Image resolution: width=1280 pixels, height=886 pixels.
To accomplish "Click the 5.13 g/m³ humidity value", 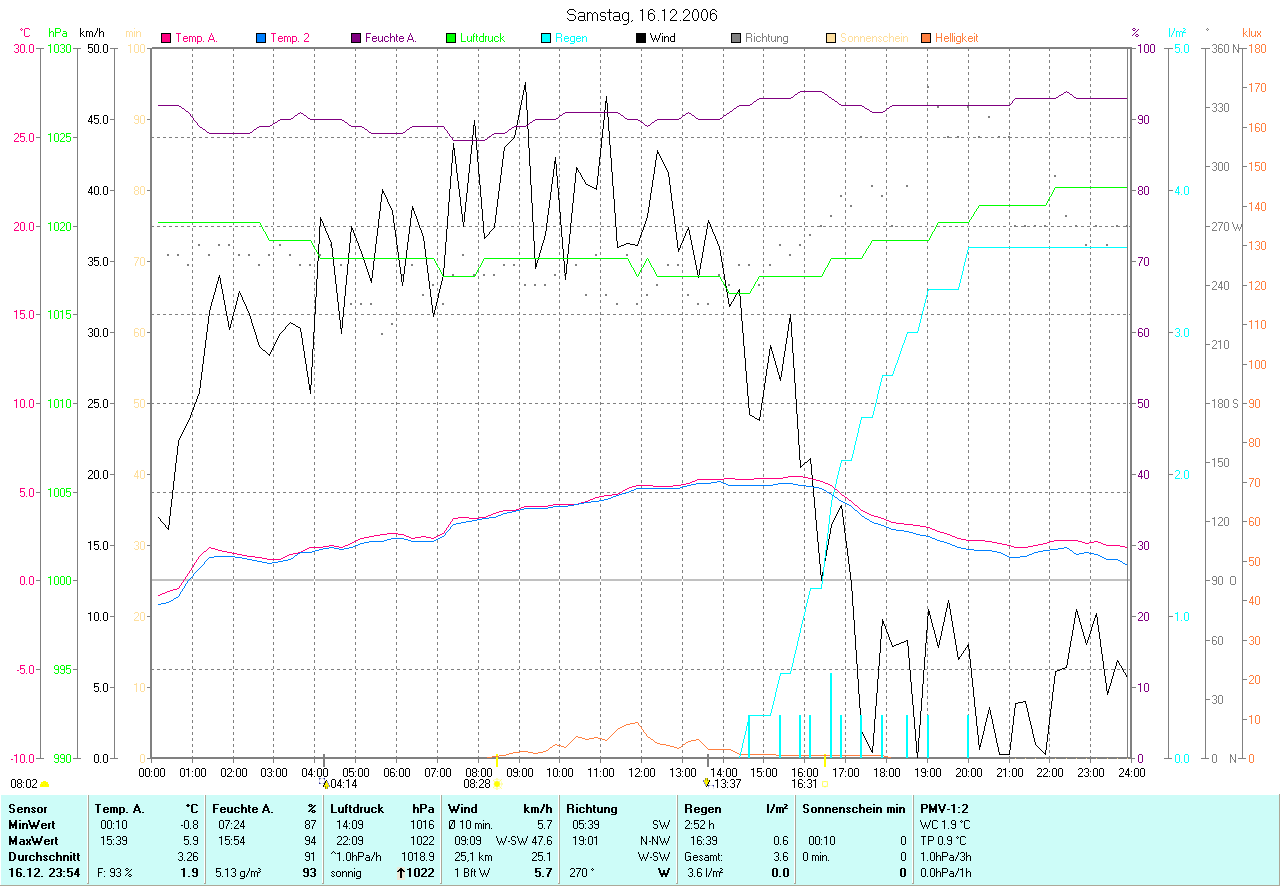I will (x=238, y=873).
